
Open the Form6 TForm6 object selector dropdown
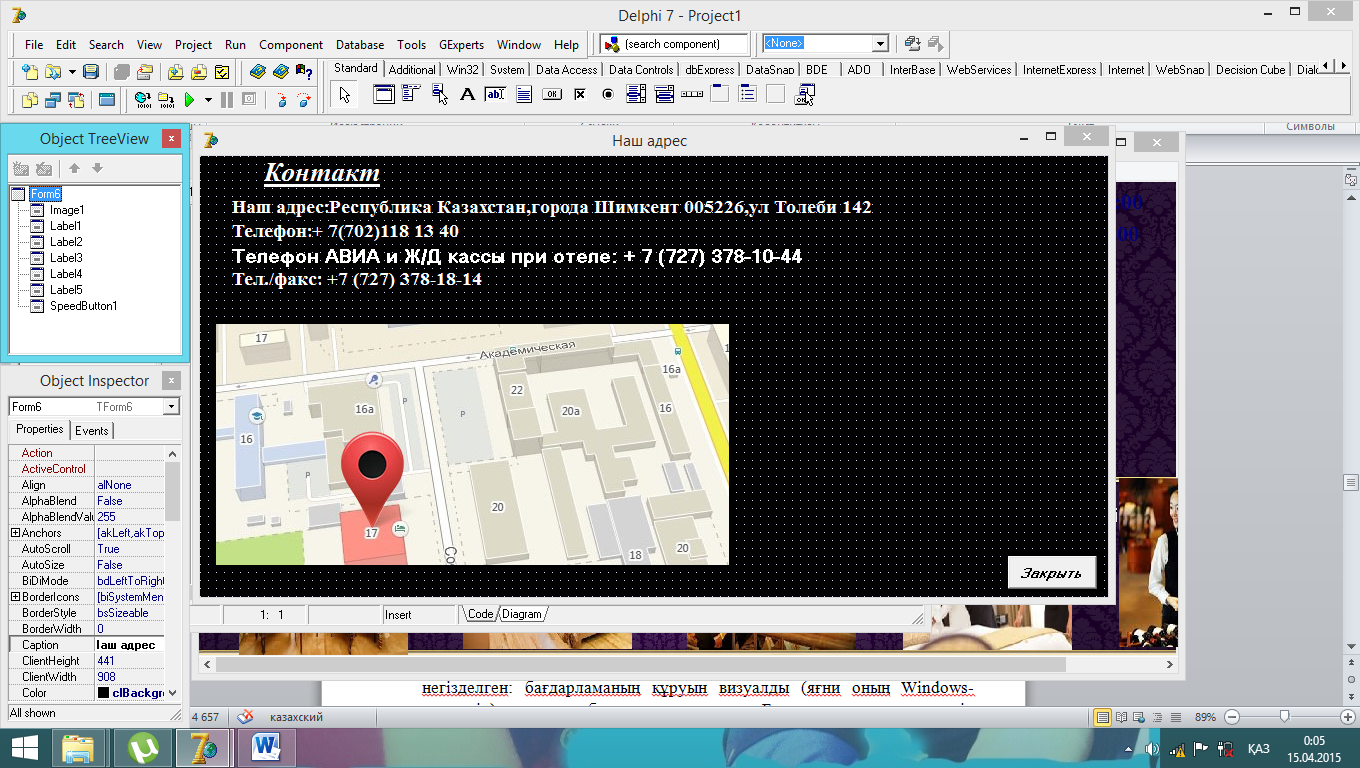coord(171,407)
